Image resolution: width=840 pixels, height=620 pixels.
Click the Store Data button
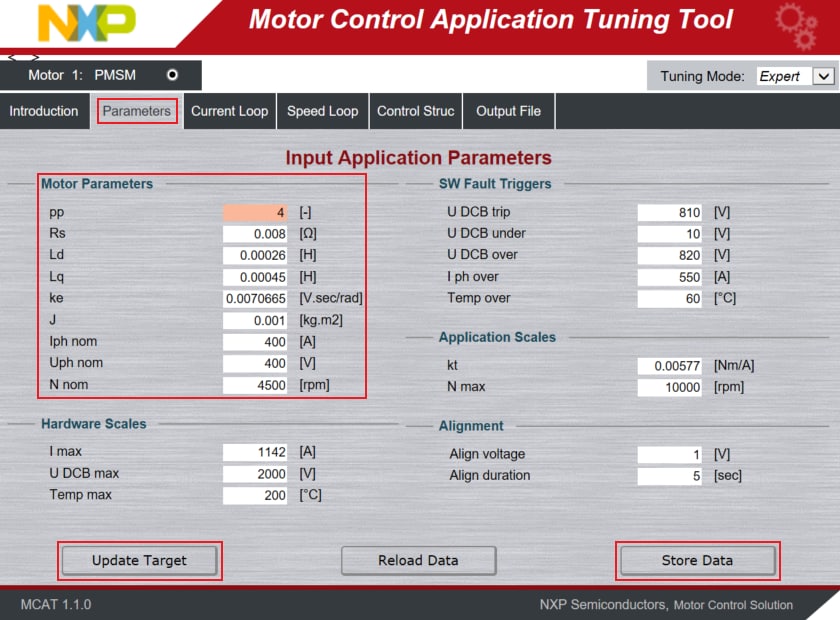coord(697,560)
